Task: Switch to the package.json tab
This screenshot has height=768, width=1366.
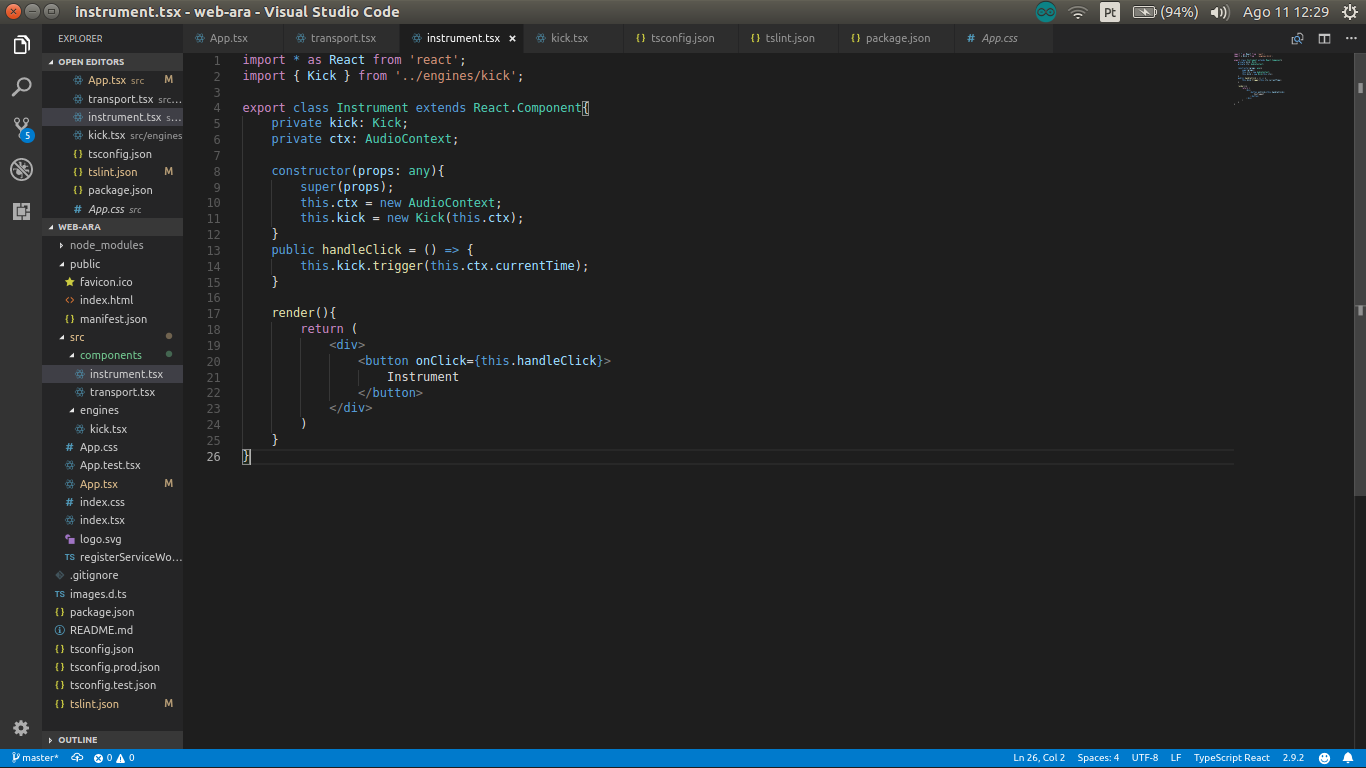Action: pyautogui.click(x=897, y=39)
